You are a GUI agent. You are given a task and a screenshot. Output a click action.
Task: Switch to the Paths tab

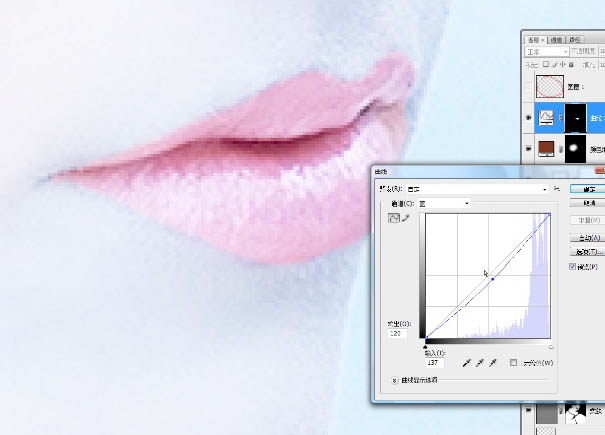point(574,40)
